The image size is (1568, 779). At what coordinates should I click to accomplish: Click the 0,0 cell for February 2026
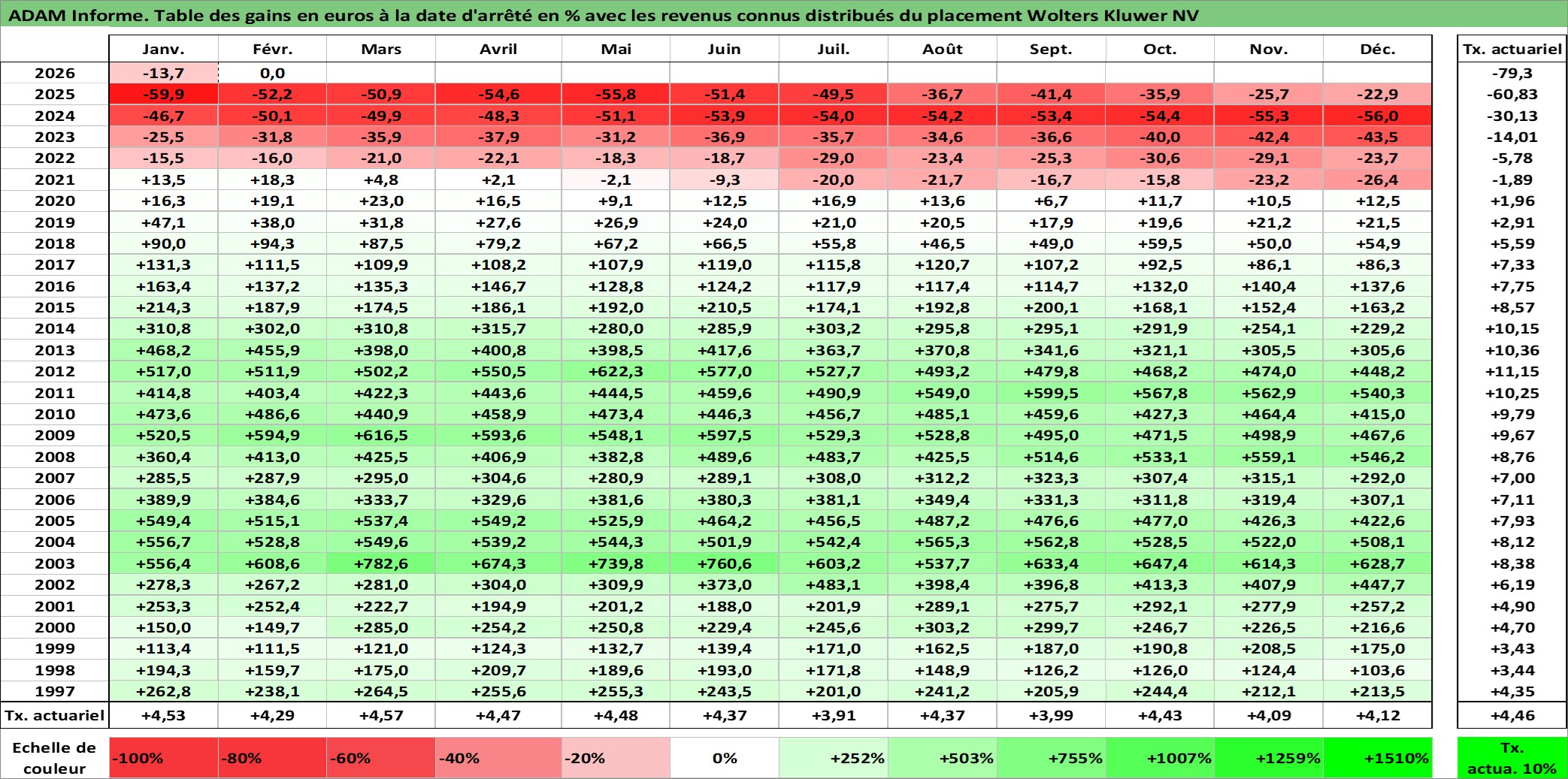[x=273, y=73]
